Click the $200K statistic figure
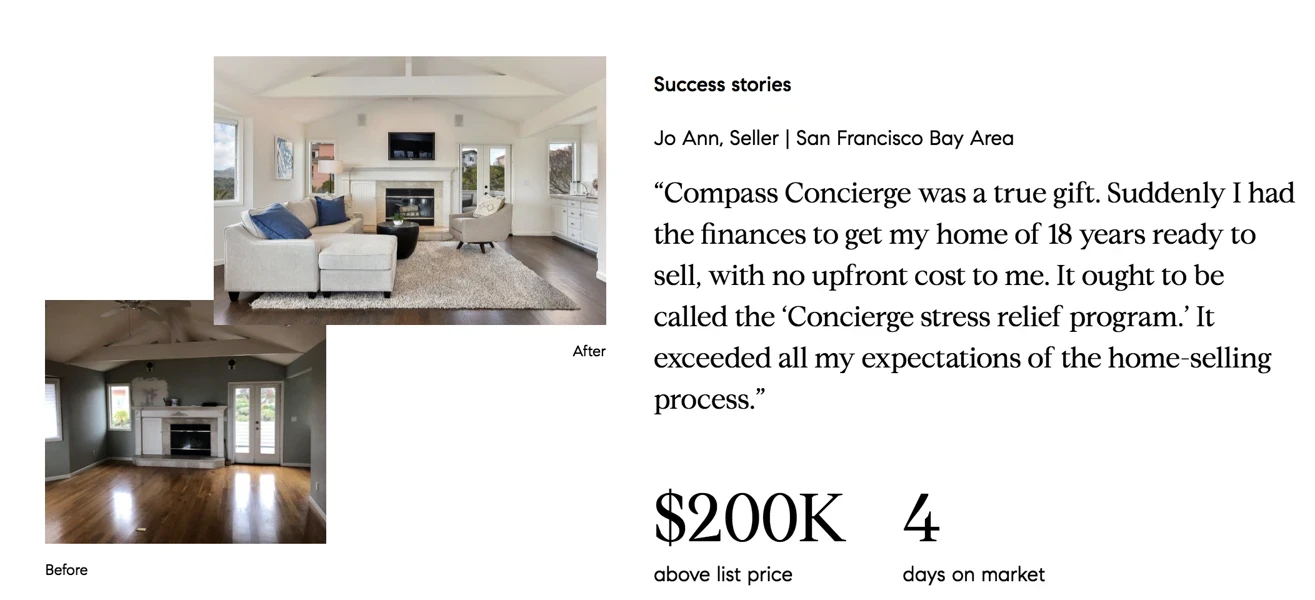Viewport: 1315px width, 600px height. coord(749,518)
